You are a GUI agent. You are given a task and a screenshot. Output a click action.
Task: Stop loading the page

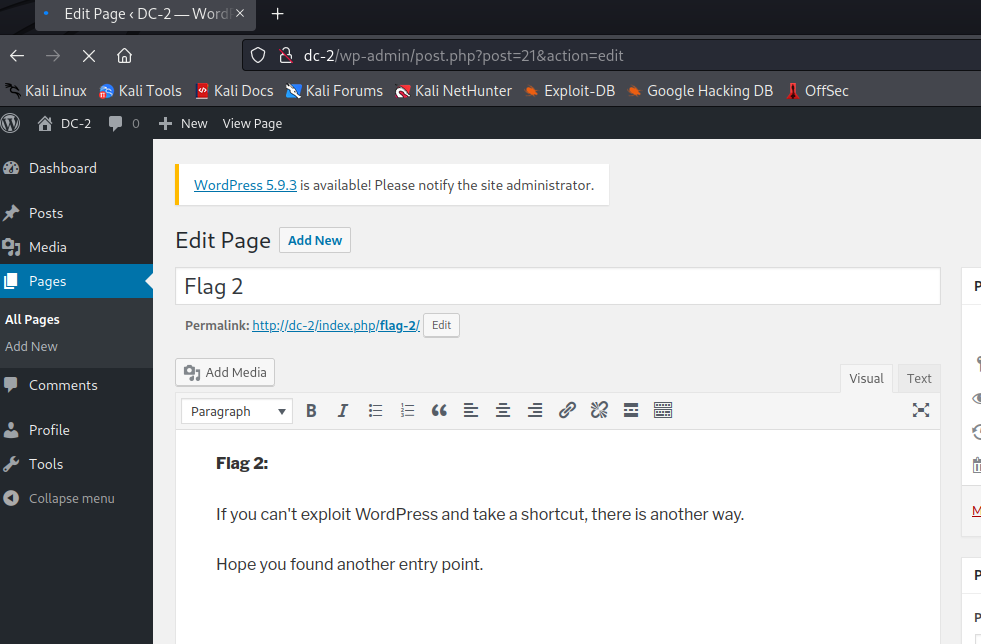[x=89, y=56]
